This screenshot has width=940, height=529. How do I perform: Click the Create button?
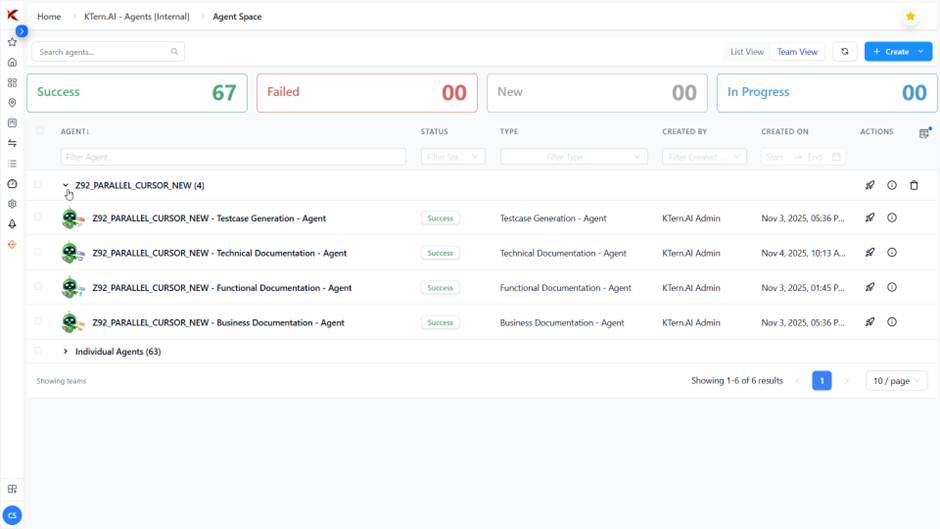pos(889,52)
